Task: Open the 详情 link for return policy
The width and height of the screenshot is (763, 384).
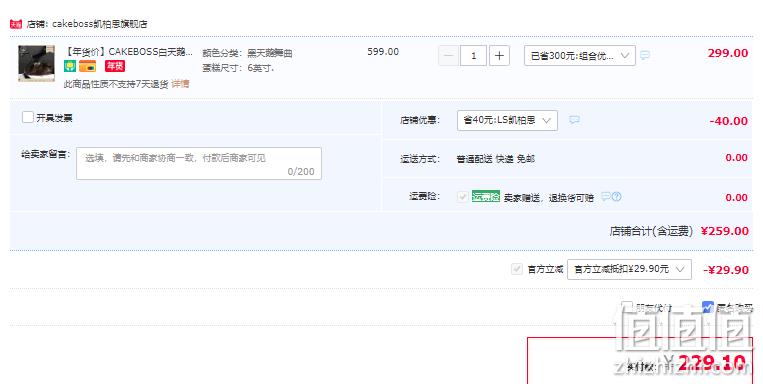Action: [x=180, y=84]
